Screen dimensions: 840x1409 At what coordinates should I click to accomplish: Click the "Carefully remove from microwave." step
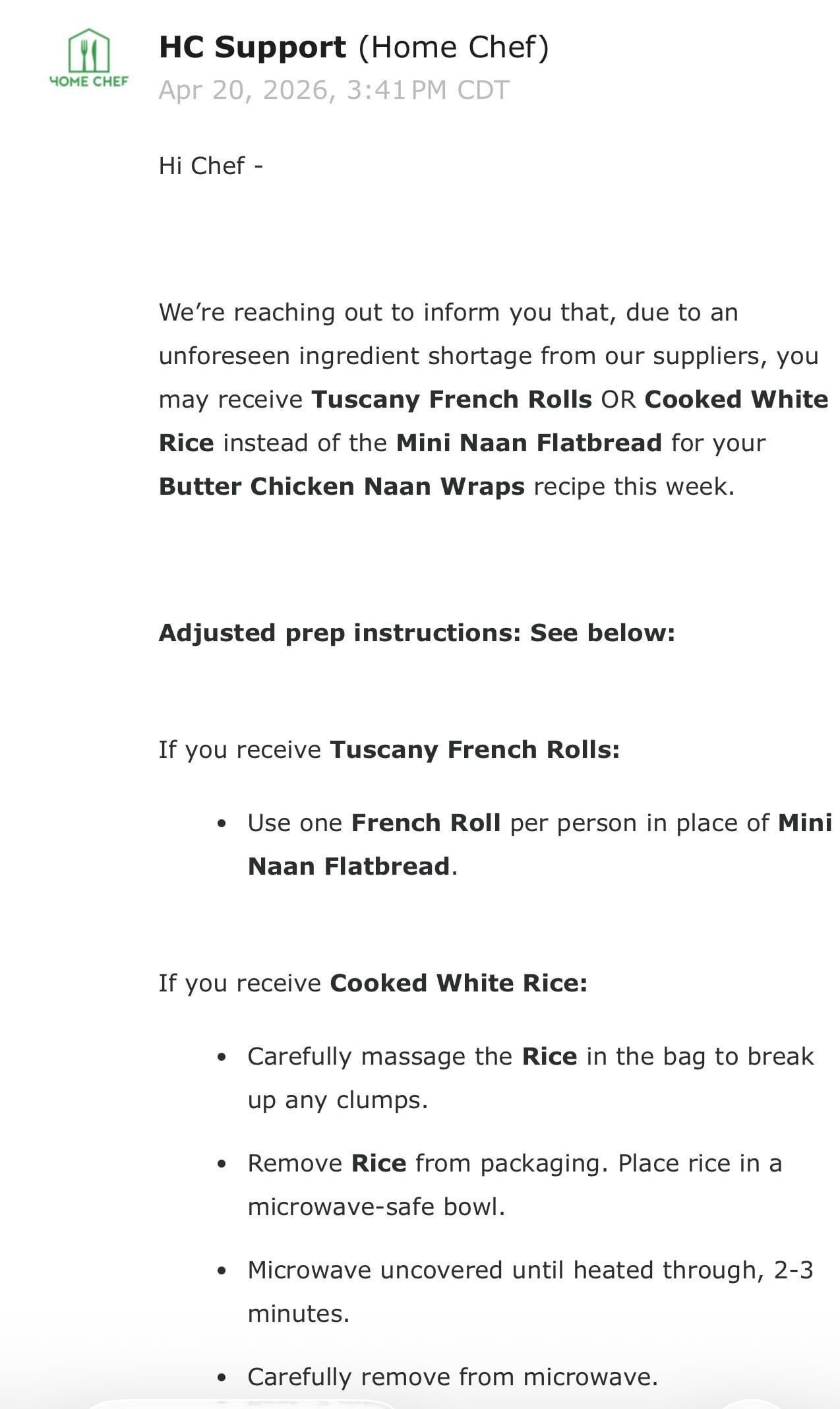(x=452, y=1377)
